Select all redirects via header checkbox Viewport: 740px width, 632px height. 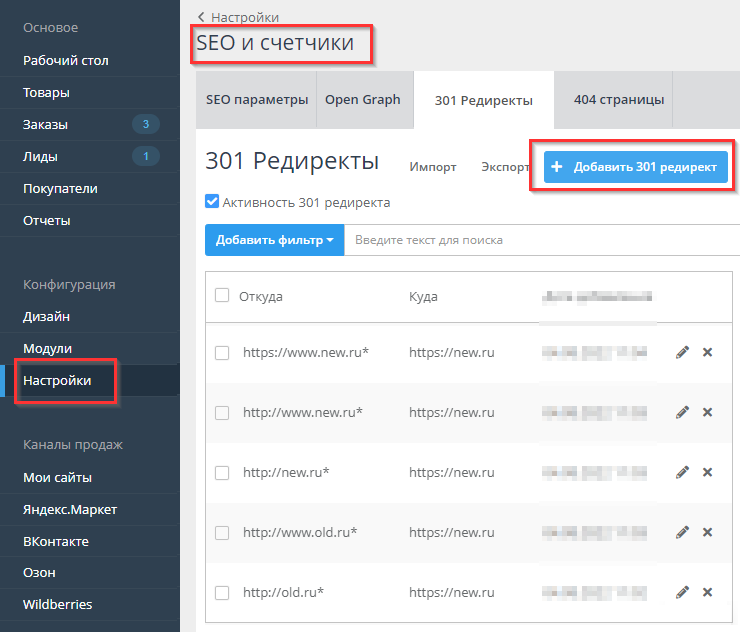point(222,295)
